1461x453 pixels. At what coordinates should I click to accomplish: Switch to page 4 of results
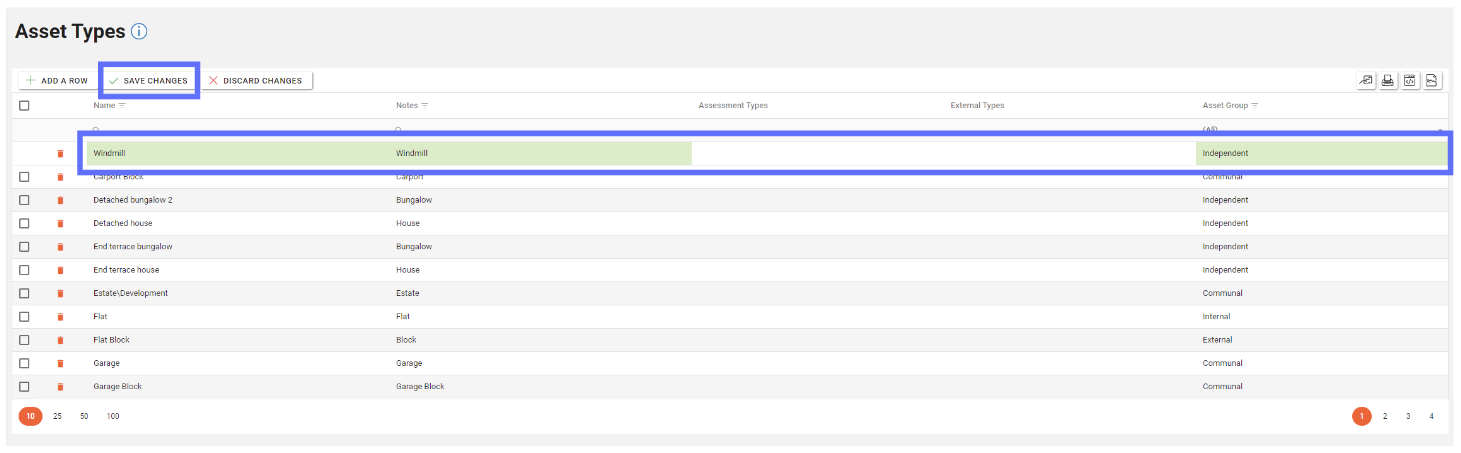point(1431,416)
